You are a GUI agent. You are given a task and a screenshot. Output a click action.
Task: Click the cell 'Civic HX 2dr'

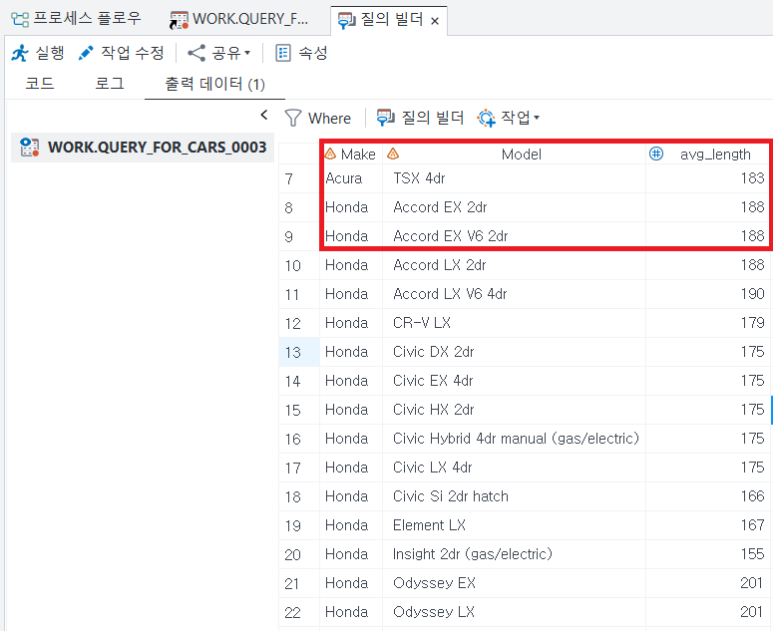514,410
